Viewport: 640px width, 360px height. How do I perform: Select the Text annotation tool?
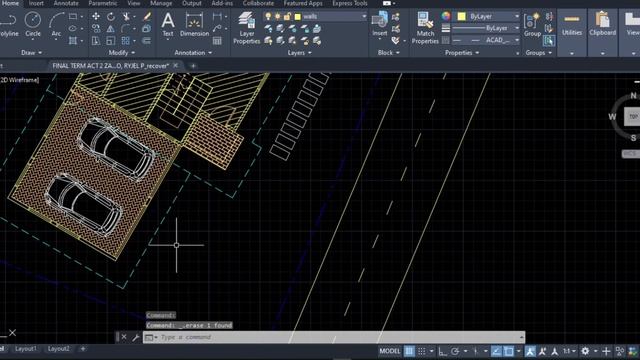click(168, 24)
